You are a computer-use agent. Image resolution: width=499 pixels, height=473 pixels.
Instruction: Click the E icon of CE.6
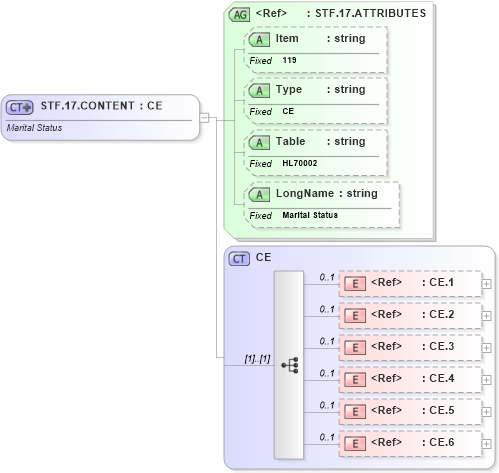[355, 444]
